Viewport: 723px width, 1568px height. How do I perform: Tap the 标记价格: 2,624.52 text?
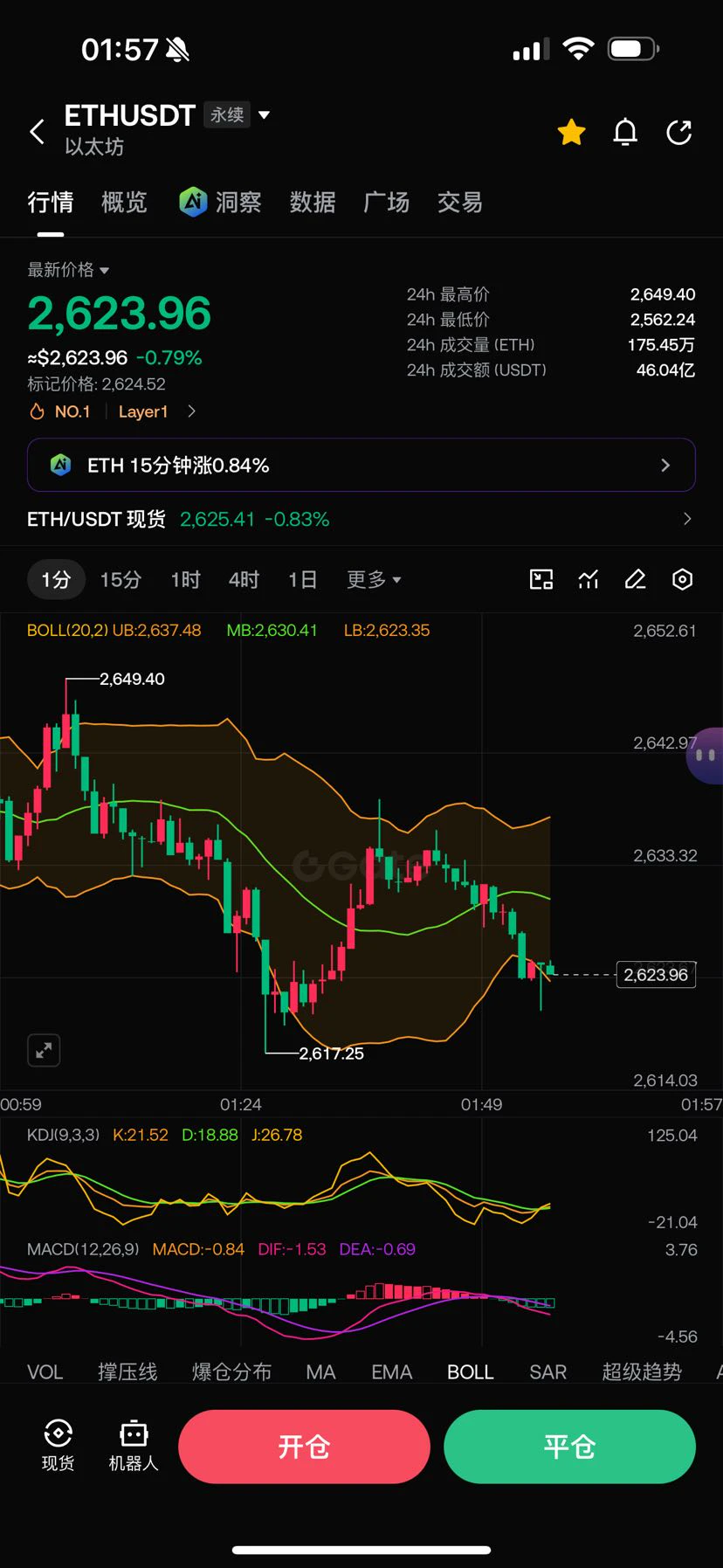click(96, 383)
